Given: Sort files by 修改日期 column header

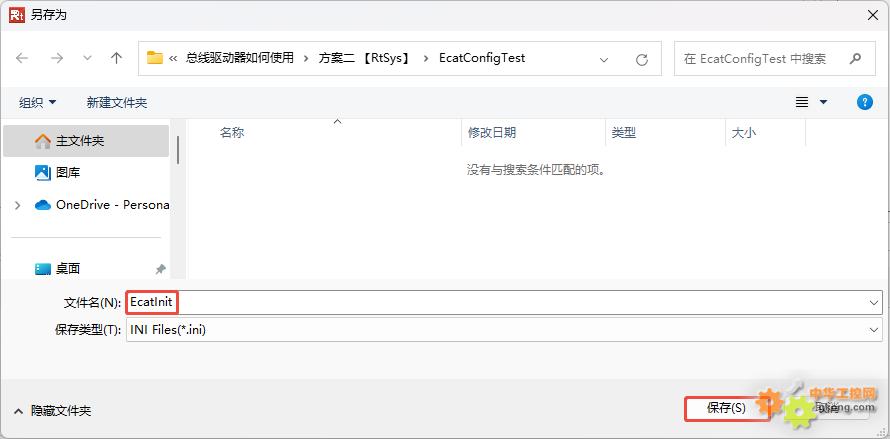Looking at the screenshot, I should tap(492, 133).
